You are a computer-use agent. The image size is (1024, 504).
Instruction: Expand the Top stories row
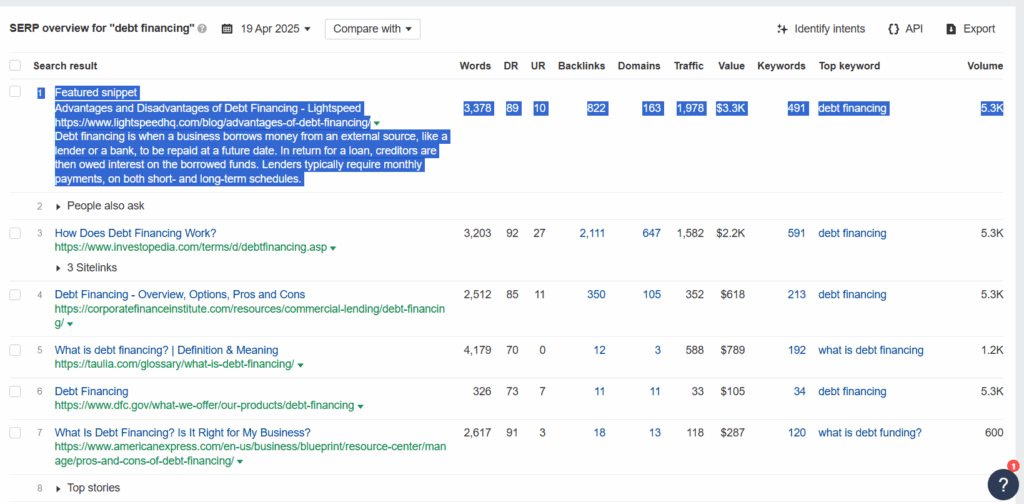point(88,488)
